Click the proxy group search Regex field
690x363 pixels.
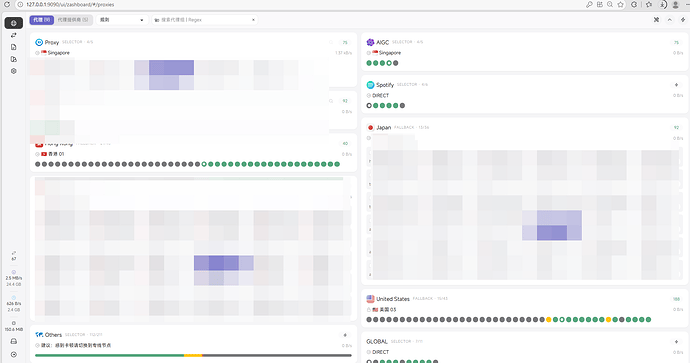(205, 20)
